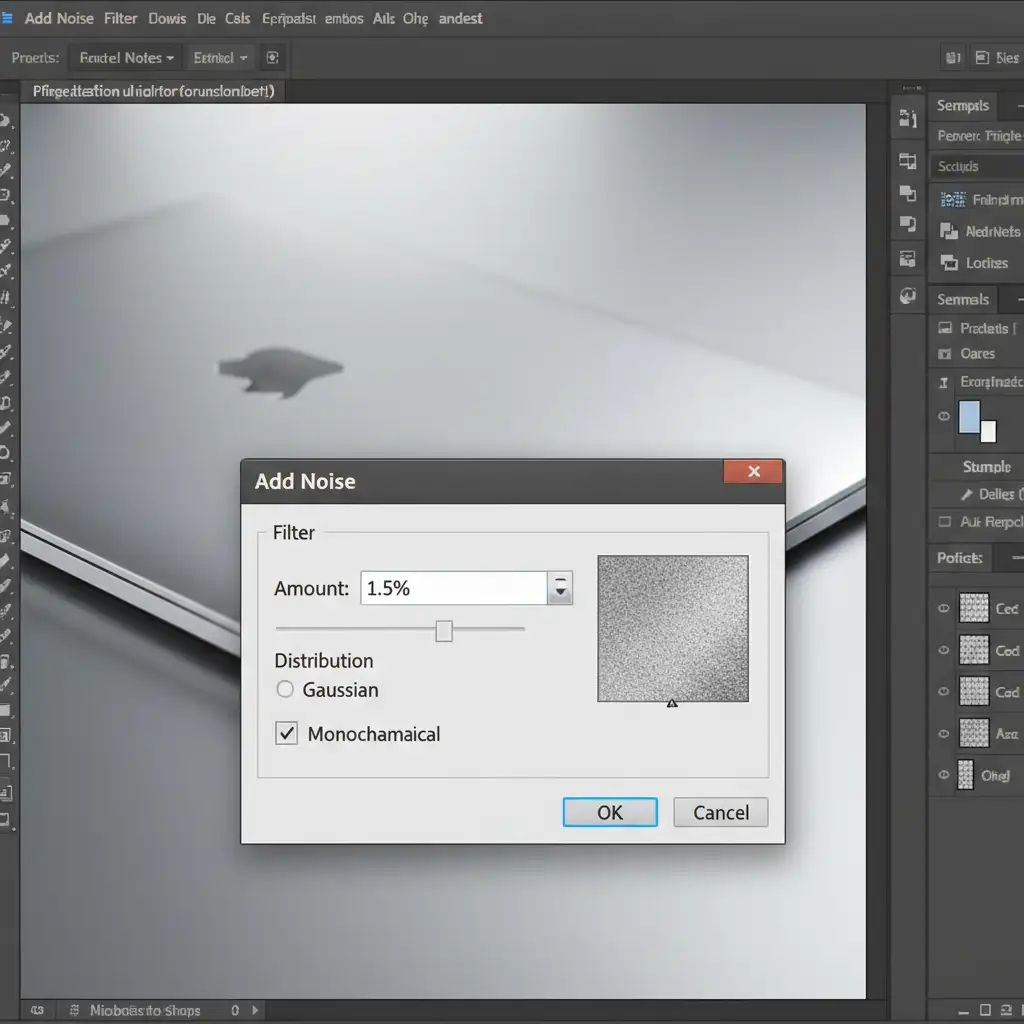Screen dimensions: 1024x1024
Task: Click the pencil icon beside Dalles
Action: (966, 494)
